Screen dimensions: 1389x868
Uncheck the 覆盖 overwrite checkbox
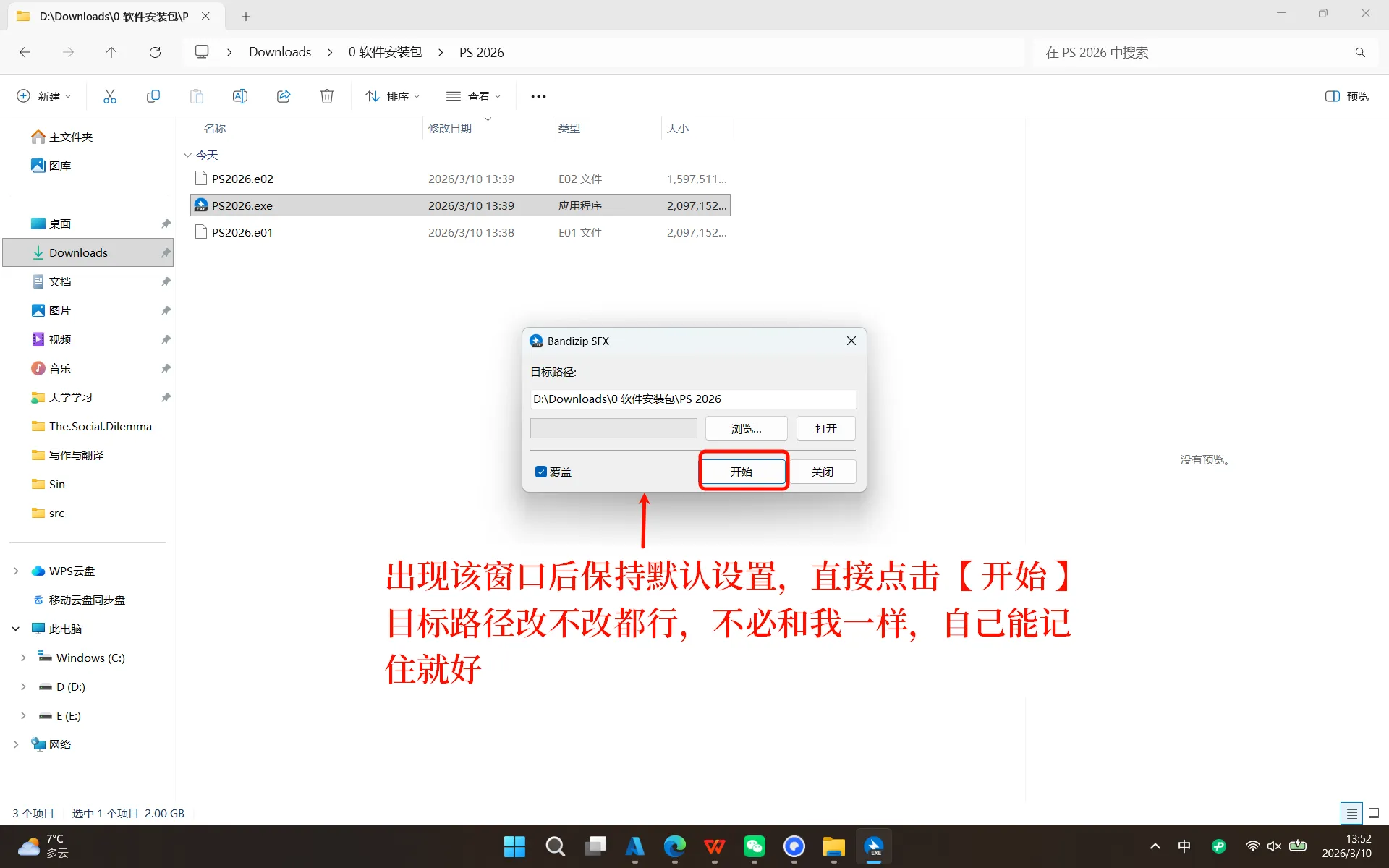541,472
